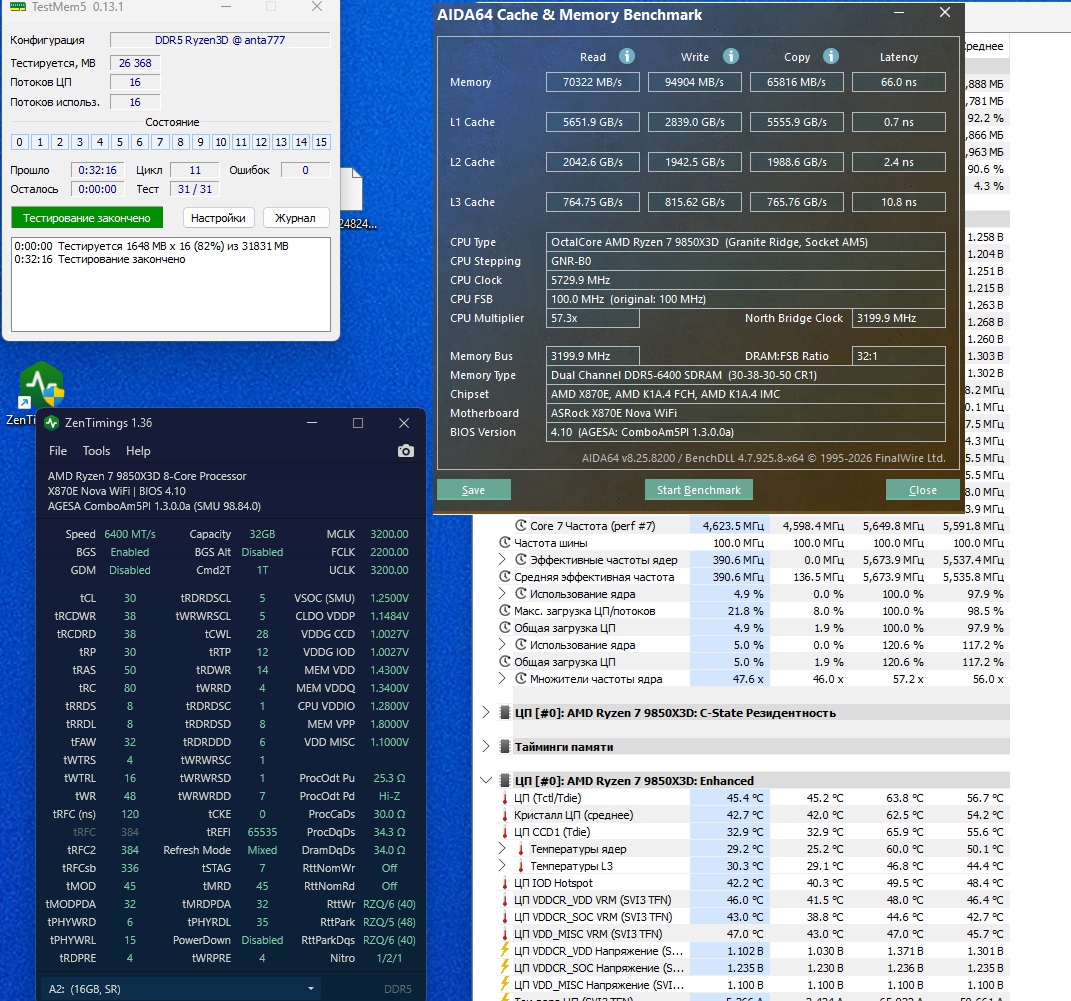Click the thermometer icon for ЦП IOD Hotspot
Viewport: 1071px width, 1001px height.
click(x=505, y=883)
